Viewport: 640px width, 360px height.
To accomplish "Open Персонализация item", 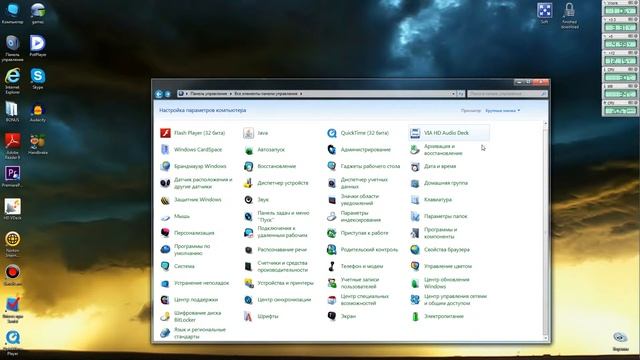I will click(x=187, y=233).
